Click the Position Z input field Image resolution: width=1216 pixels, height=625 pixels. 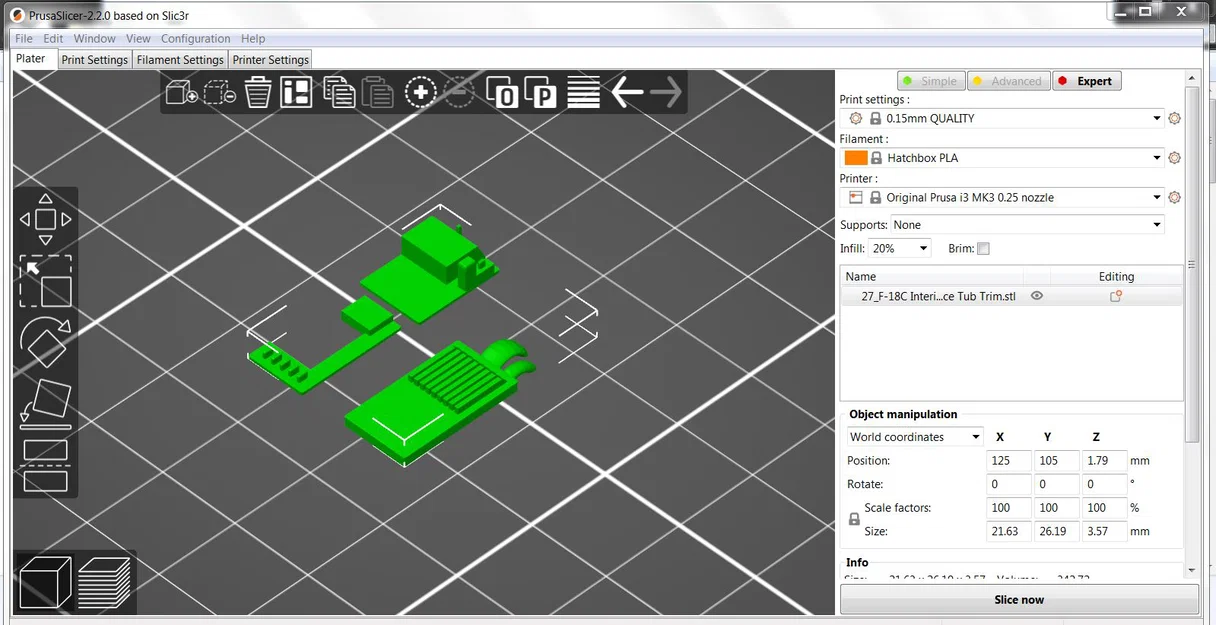tap(1105, 461)
